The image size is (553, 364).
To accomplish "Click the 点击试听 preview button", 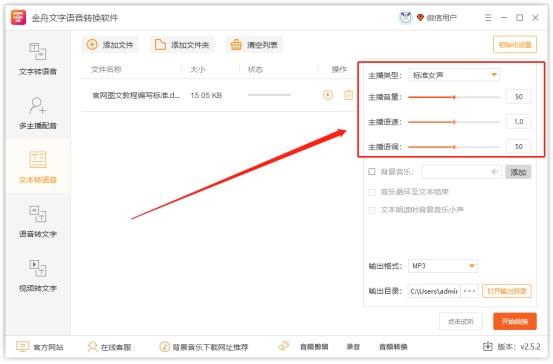I will [x=461, y=321].
